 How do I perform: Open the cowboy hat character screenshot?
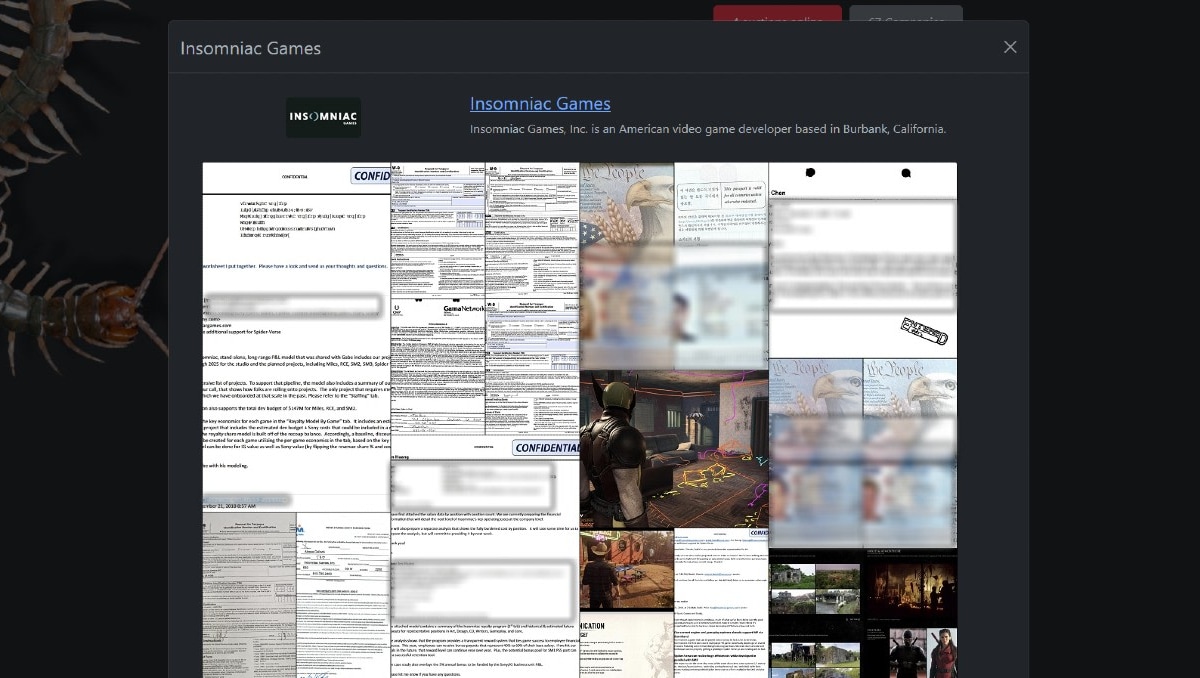[x=626, y=568]
